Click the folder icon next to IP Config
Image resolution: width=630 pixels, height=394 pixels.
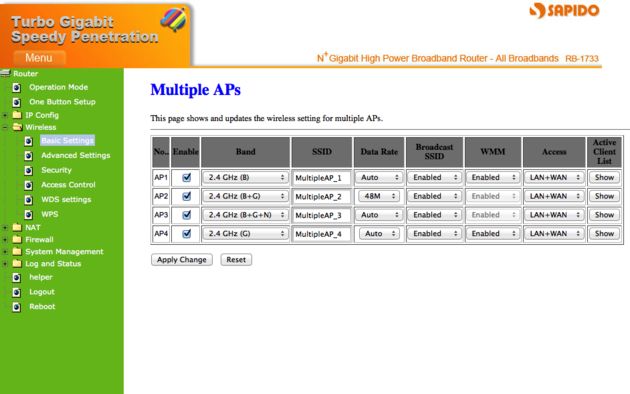pos(17,115)
